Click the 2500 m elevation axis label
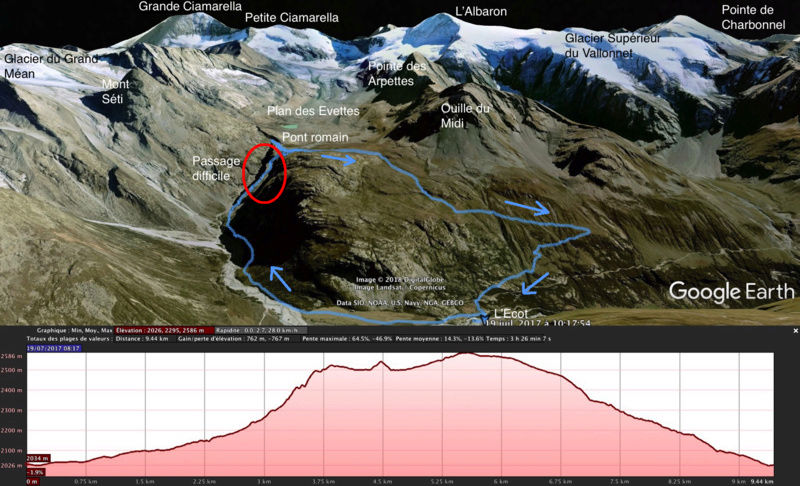This screenshot has height=486, width=800. point(11,370)
